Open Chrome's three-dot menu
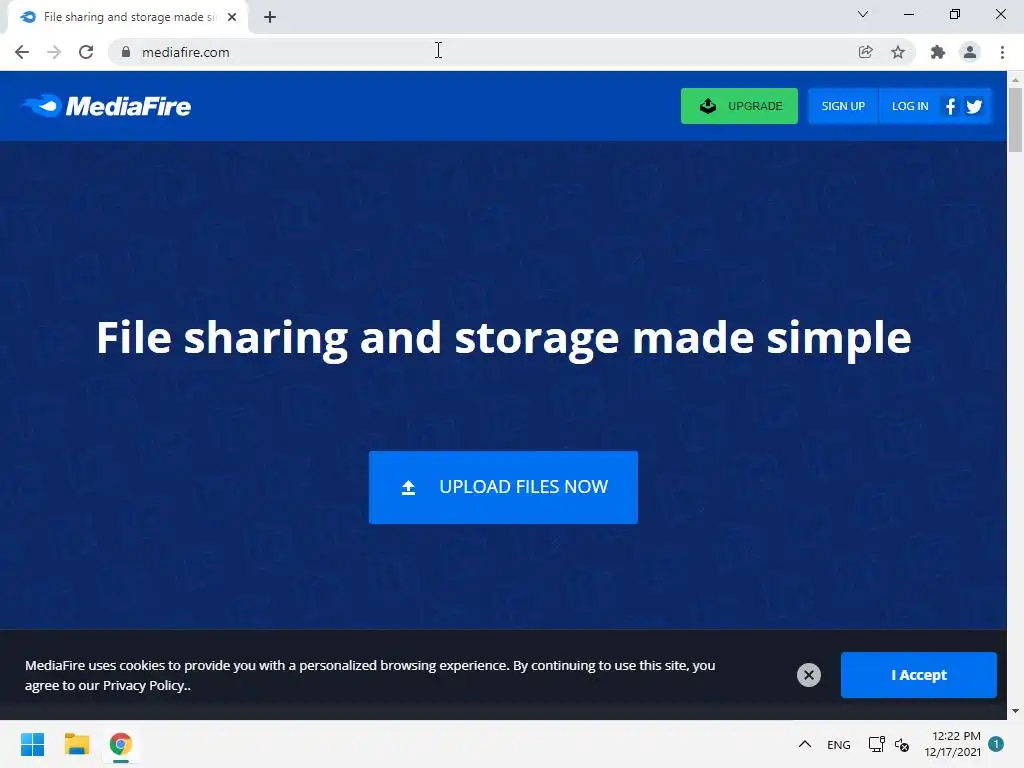 pyautogui.click(x=1002, y=52)
